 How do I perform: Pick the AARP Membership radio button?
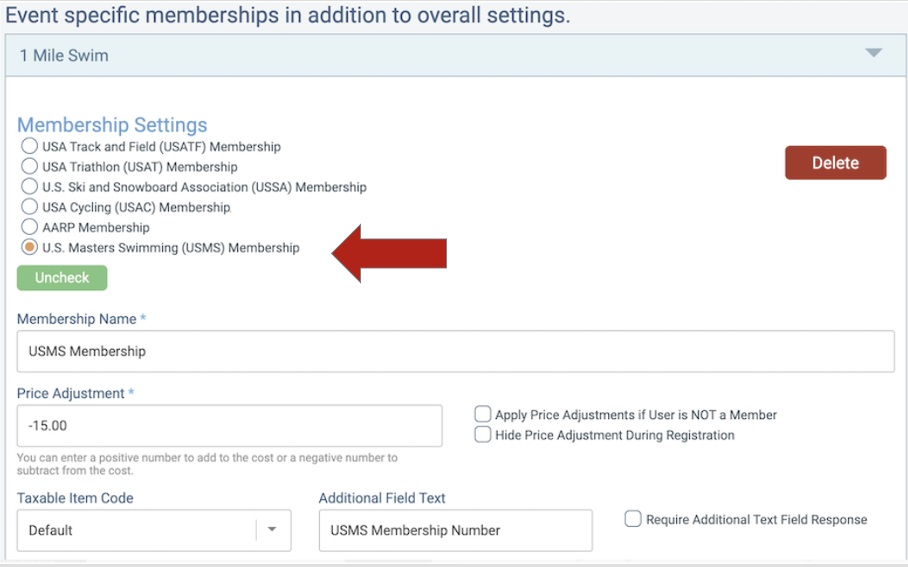click(x=30, y=227)
